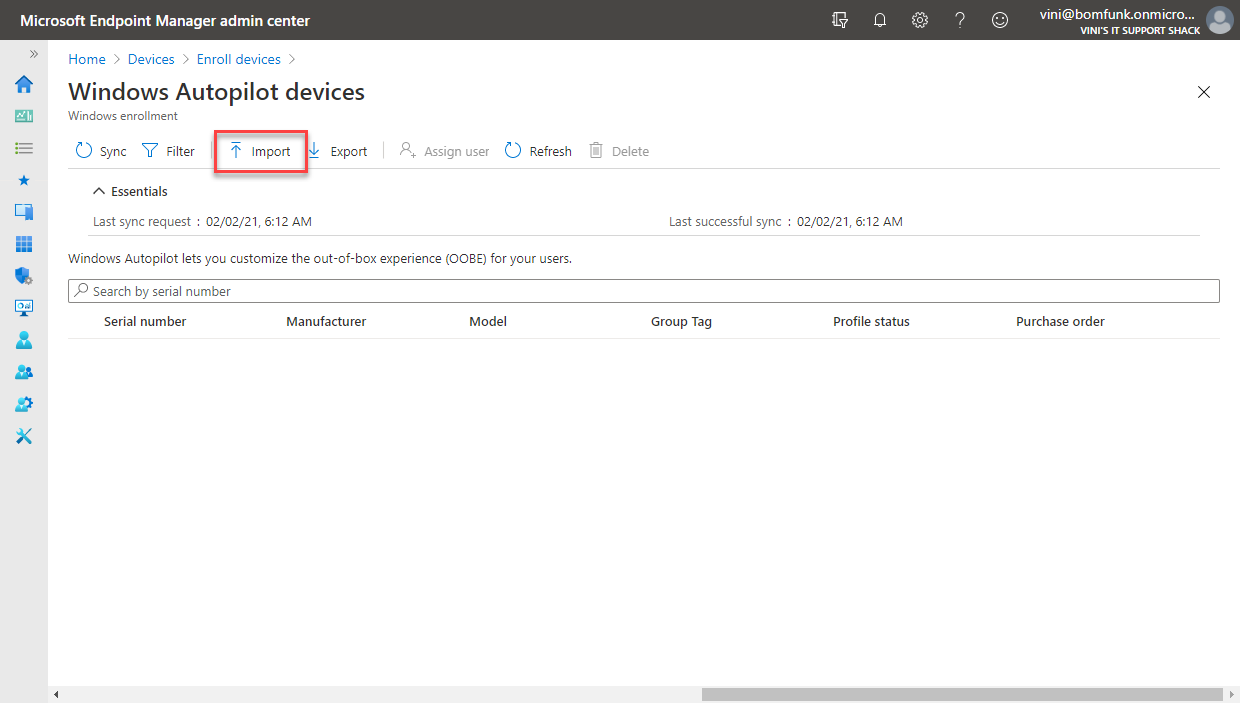The image size is (1240, 703).
Task: Open All services list icon in sidebar
Action: tap(24, 148)
